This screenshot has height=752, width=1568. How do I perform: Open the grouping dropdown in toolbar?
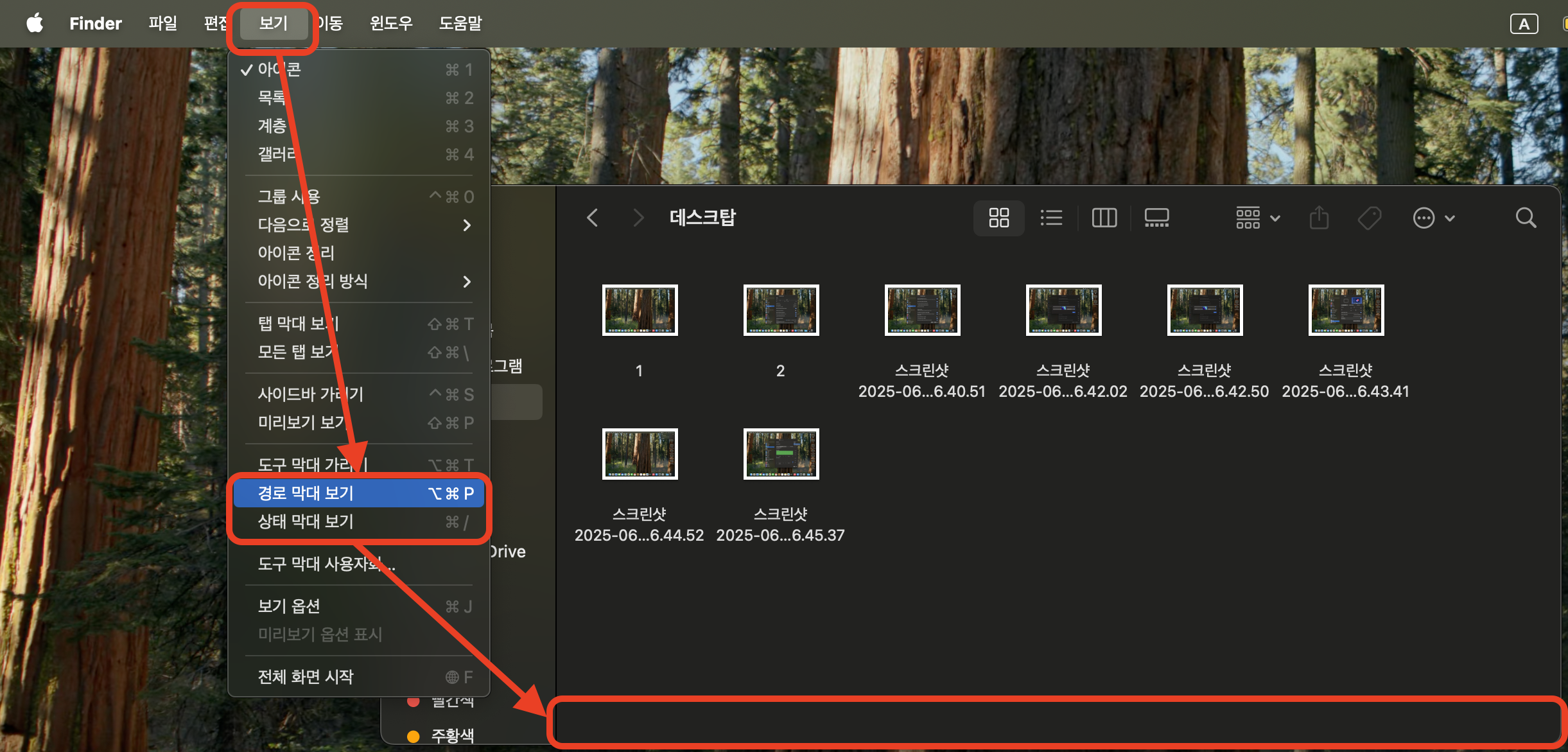pyautogui.click(x=1257, y=218)
